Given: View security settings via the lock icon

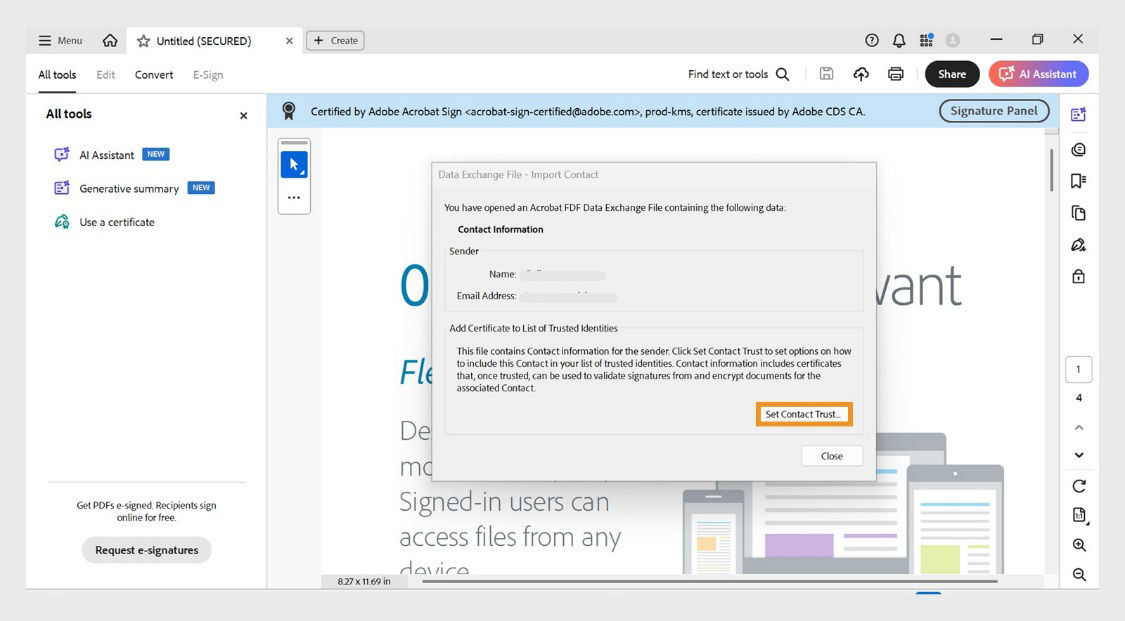Looking at the screenshot, I should (1078, 275).
